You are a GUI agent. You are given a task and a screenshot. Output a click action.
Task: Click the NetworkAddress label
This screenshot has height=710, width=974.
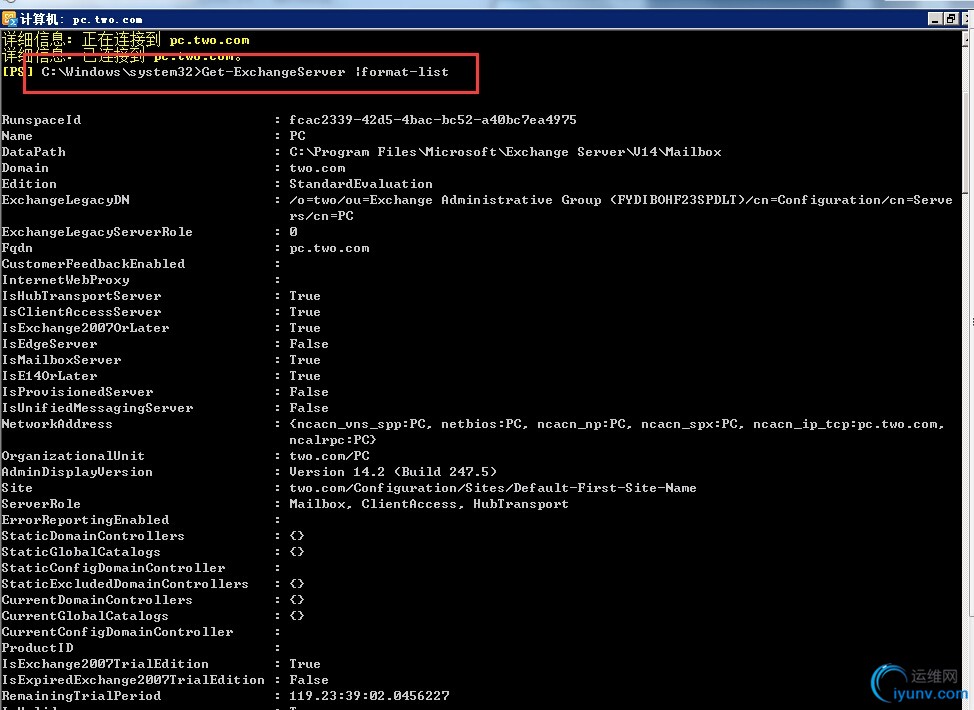[57, 424]
